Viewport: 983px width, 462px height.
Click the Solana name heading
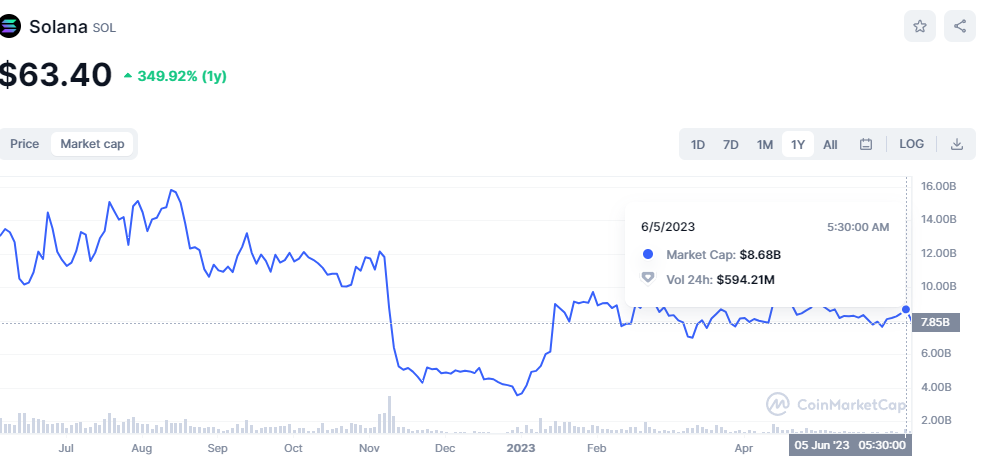tap(58, 27)
